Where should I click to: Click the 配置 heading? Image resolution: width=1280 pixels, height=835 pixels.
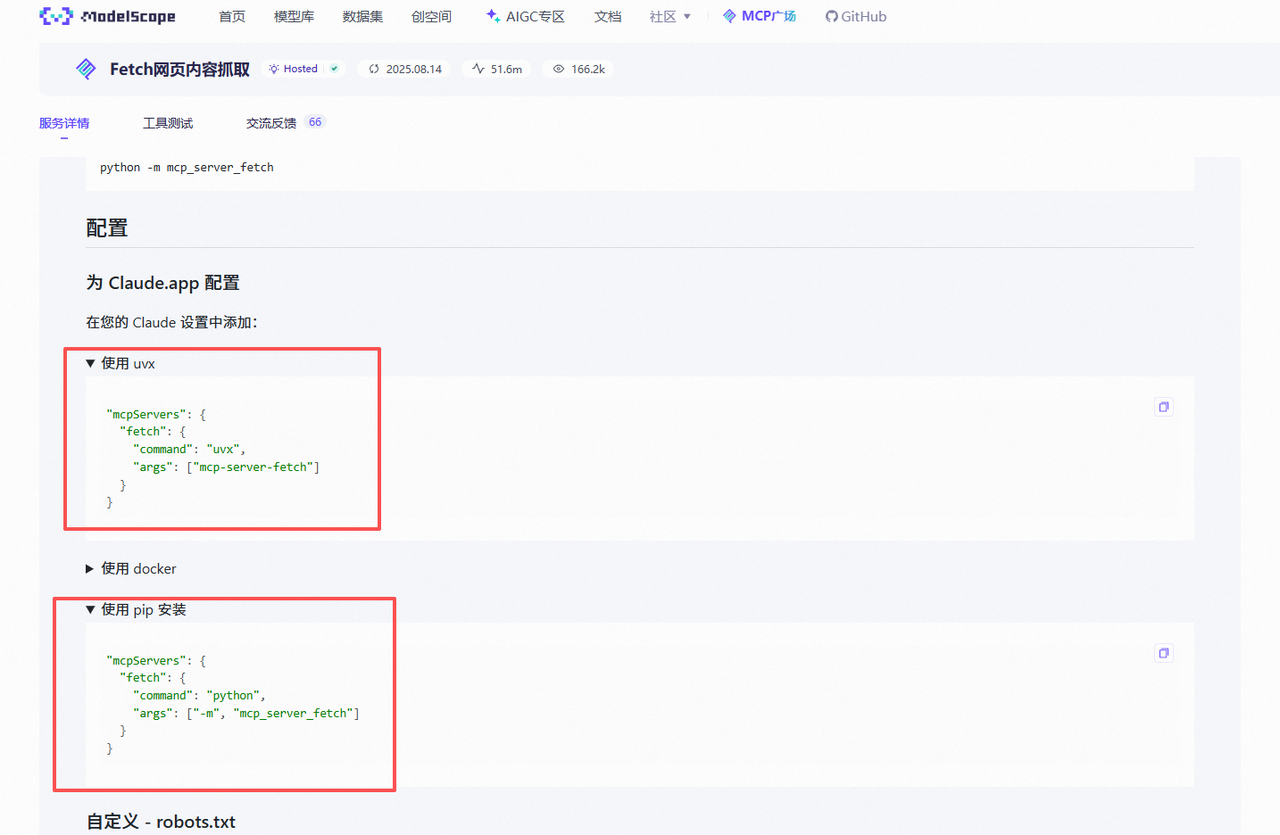107,228
